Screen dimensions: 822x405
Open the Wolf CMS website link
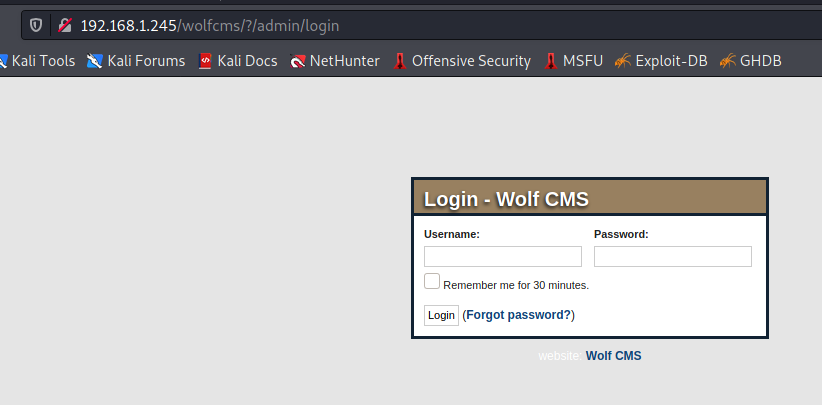[613, 355]
